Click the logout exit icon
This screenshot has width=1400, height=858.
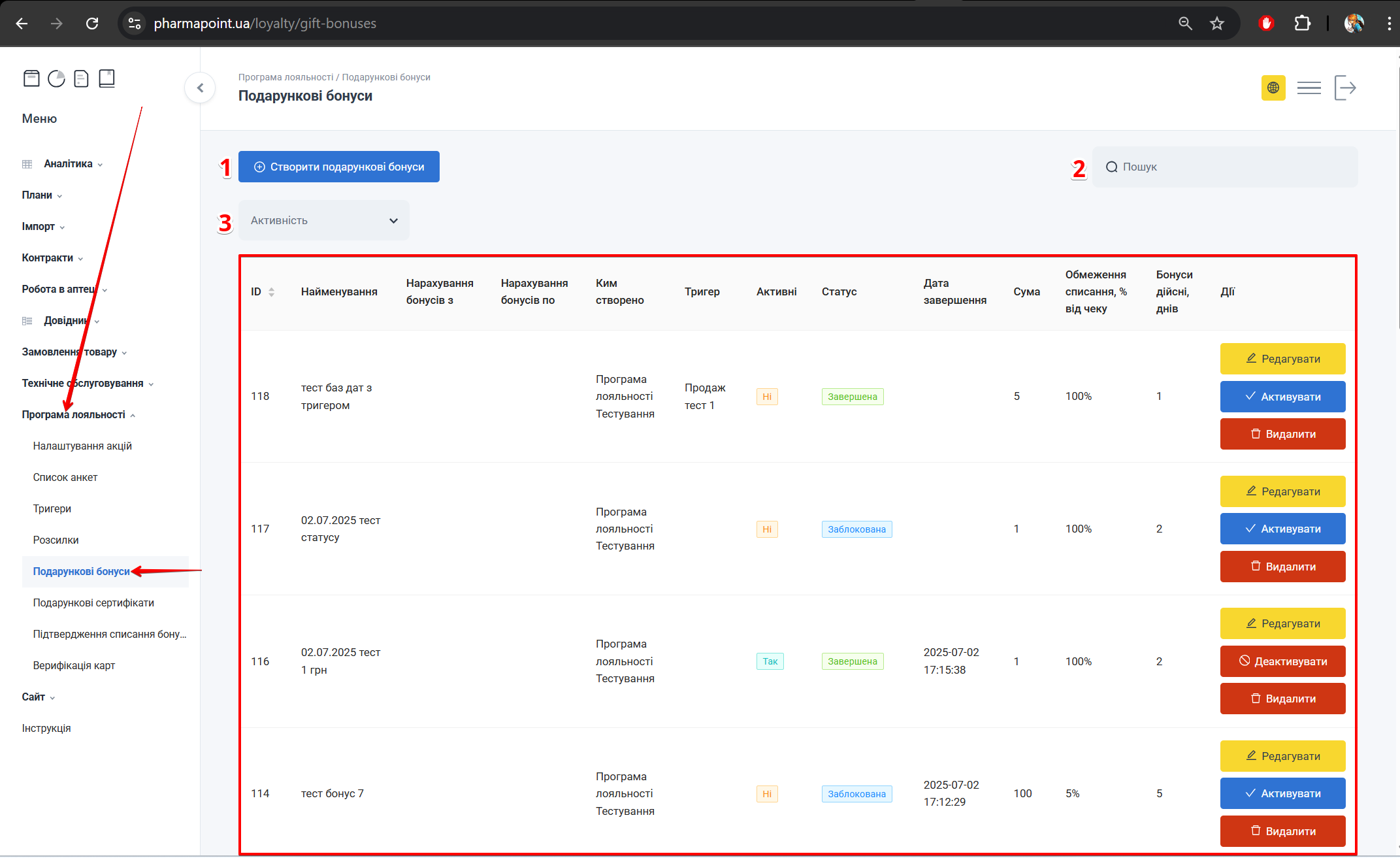point(1345,88)
